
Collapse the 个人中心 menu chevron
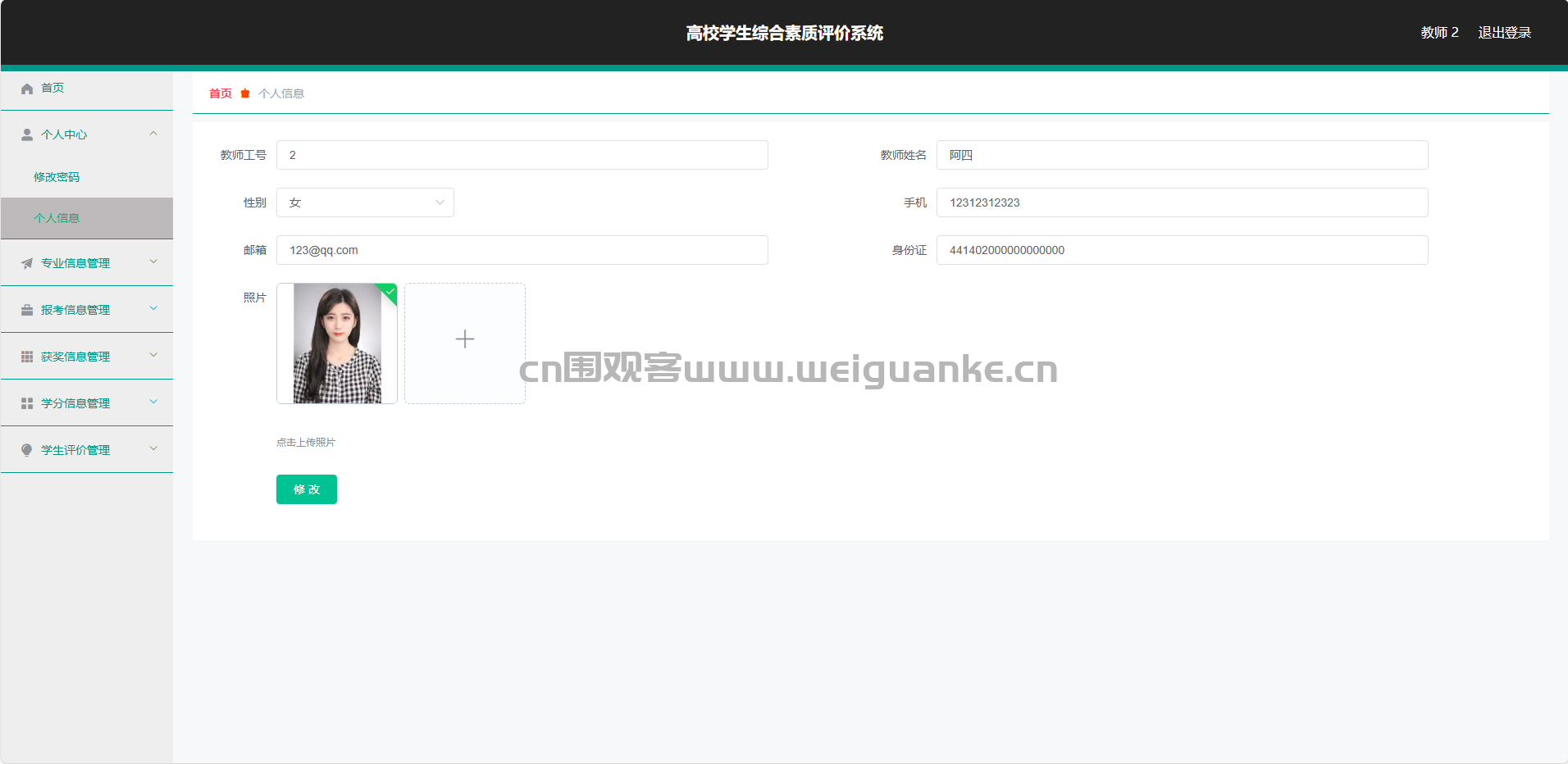coord(153,134)
